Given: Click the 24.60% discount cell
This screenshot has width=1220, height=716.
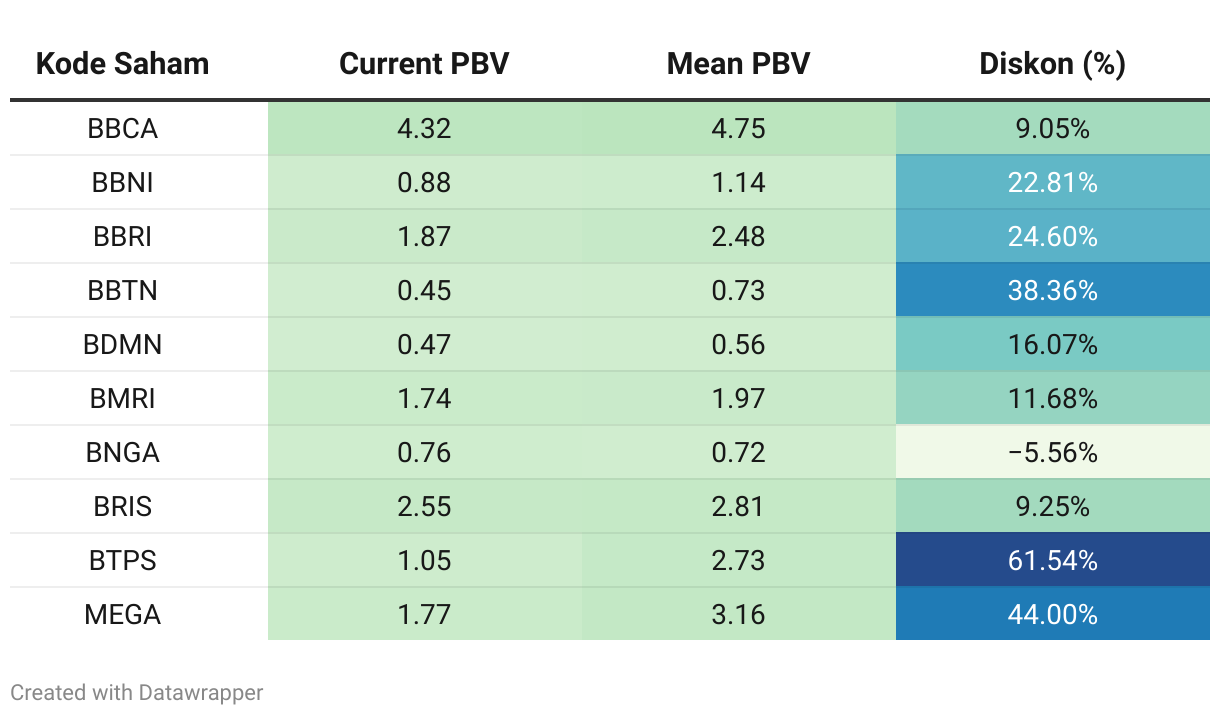Looking at the screenshot, I should (x=1052, y=236).
